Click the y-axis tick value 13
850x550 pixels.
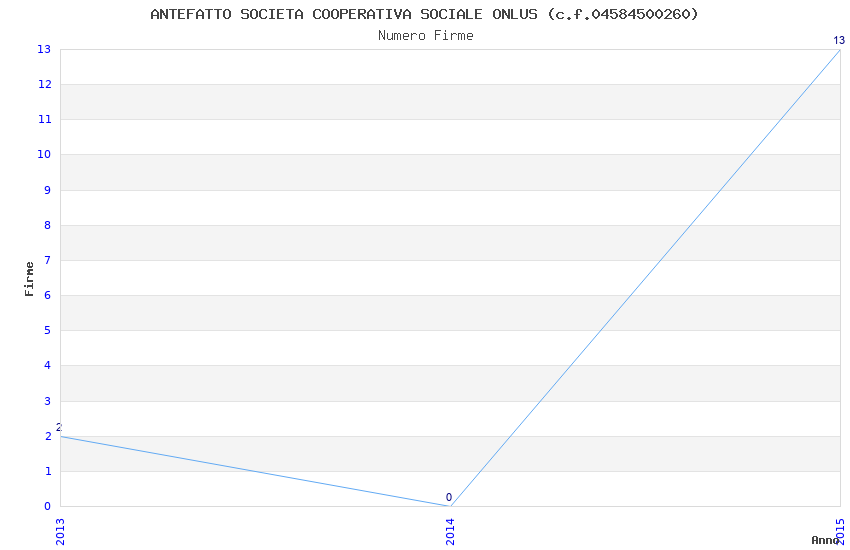[x=44, y=49]
